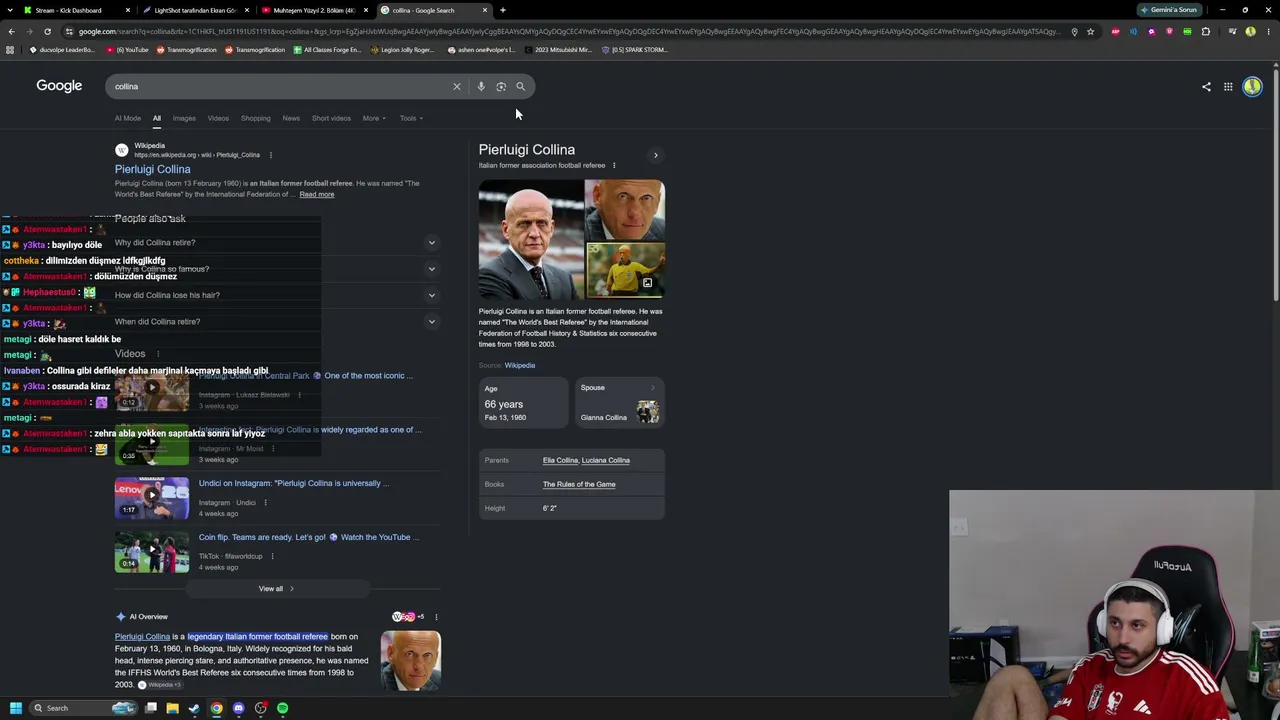
Task: Open more options for the Wikipedia result
Action: pos(270,155)
